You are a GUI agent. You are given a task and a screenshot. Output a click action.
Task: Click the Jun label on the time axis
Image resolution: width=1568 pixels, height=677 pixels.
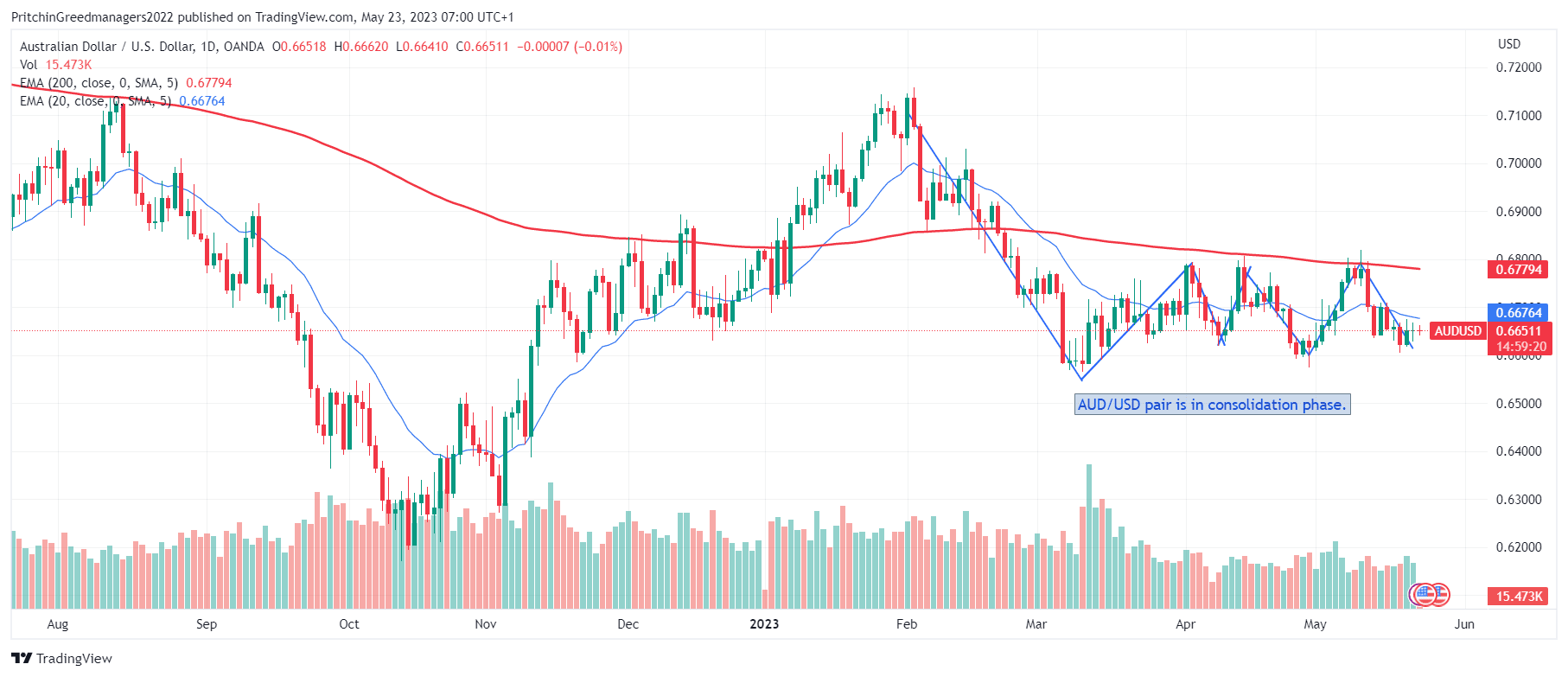1464,624
